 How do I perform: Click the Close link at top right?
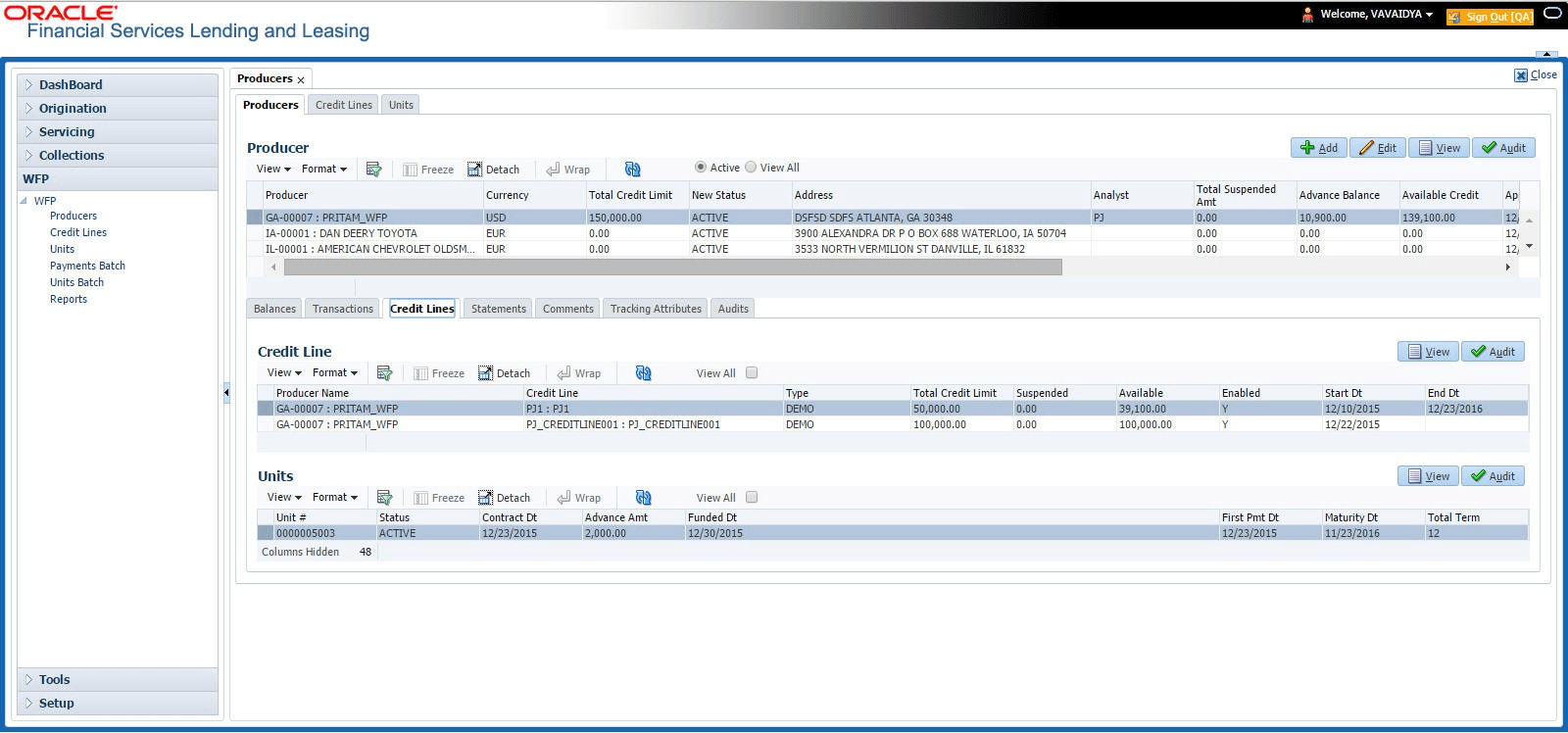(x=1536, y=74)
